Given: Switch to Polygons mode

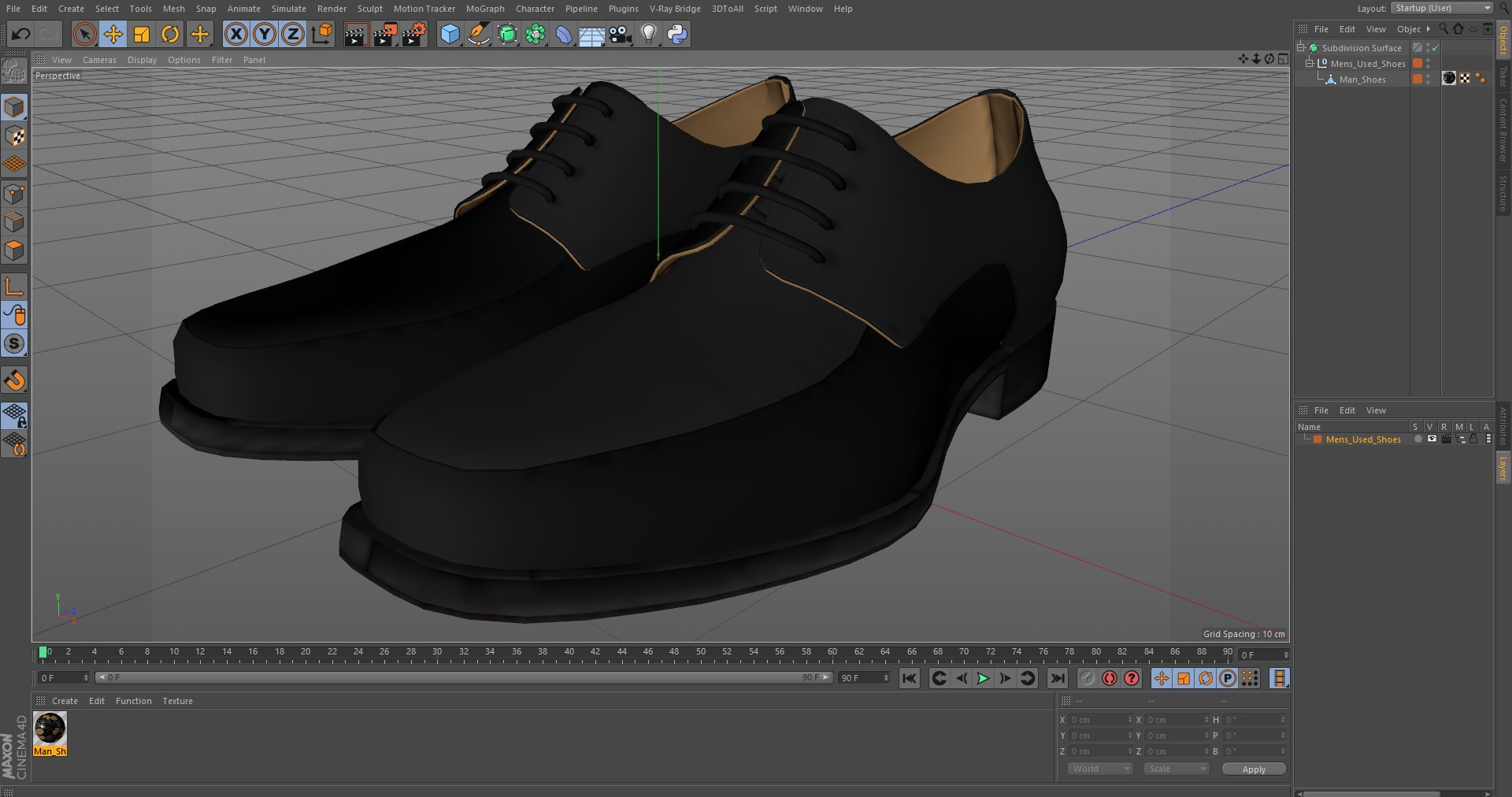Looking at the screenshot, I should point(14,251).
